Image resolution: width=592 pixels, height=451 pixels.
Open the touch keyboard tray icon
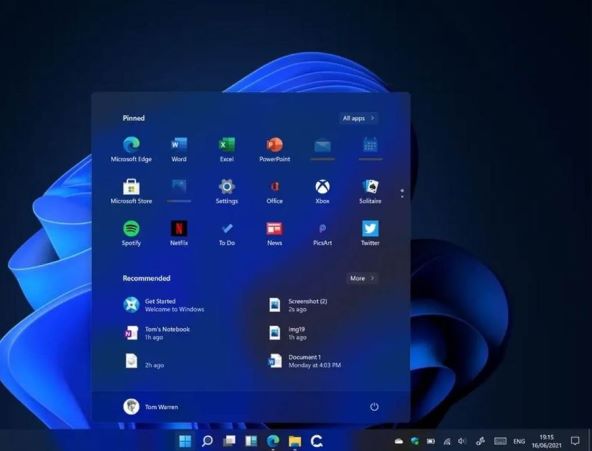500,441
